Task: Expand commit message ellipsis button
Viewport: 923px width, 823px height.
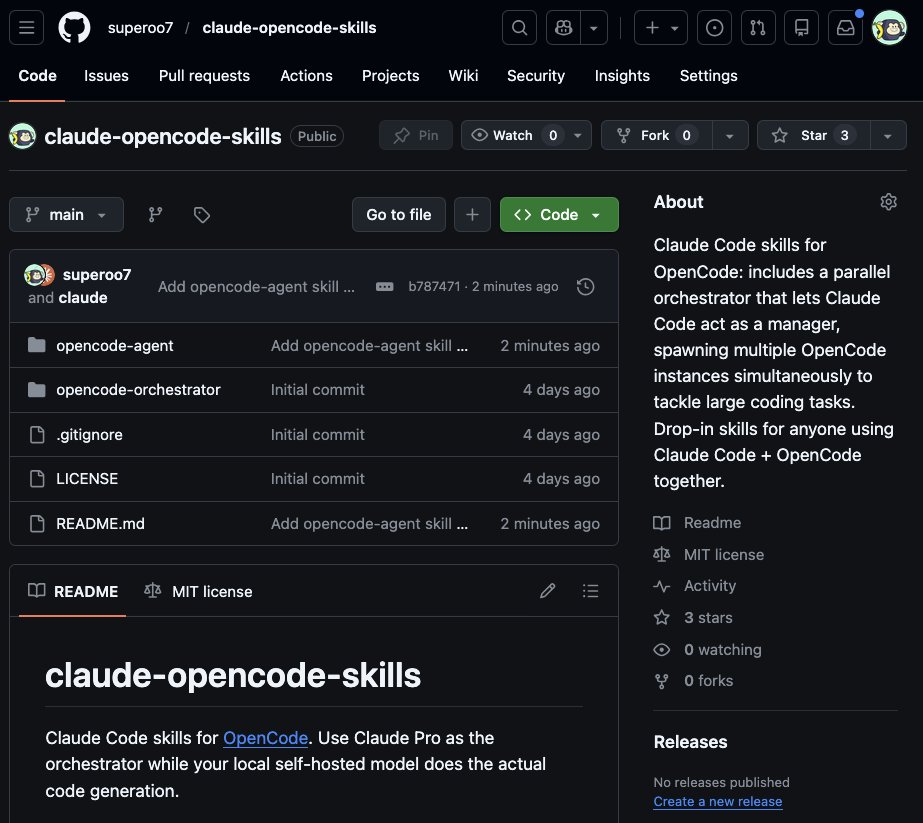Action: [384, 287]
